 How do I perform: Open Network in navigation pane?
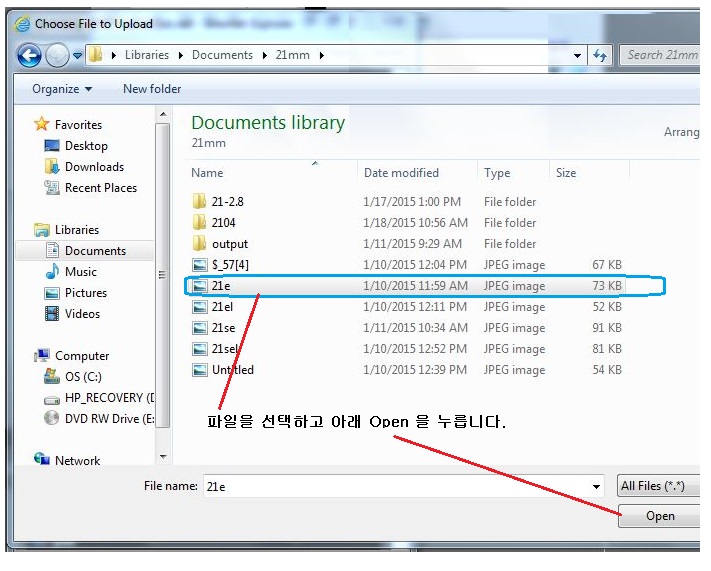pyautogui.click(x=77, y=460)
